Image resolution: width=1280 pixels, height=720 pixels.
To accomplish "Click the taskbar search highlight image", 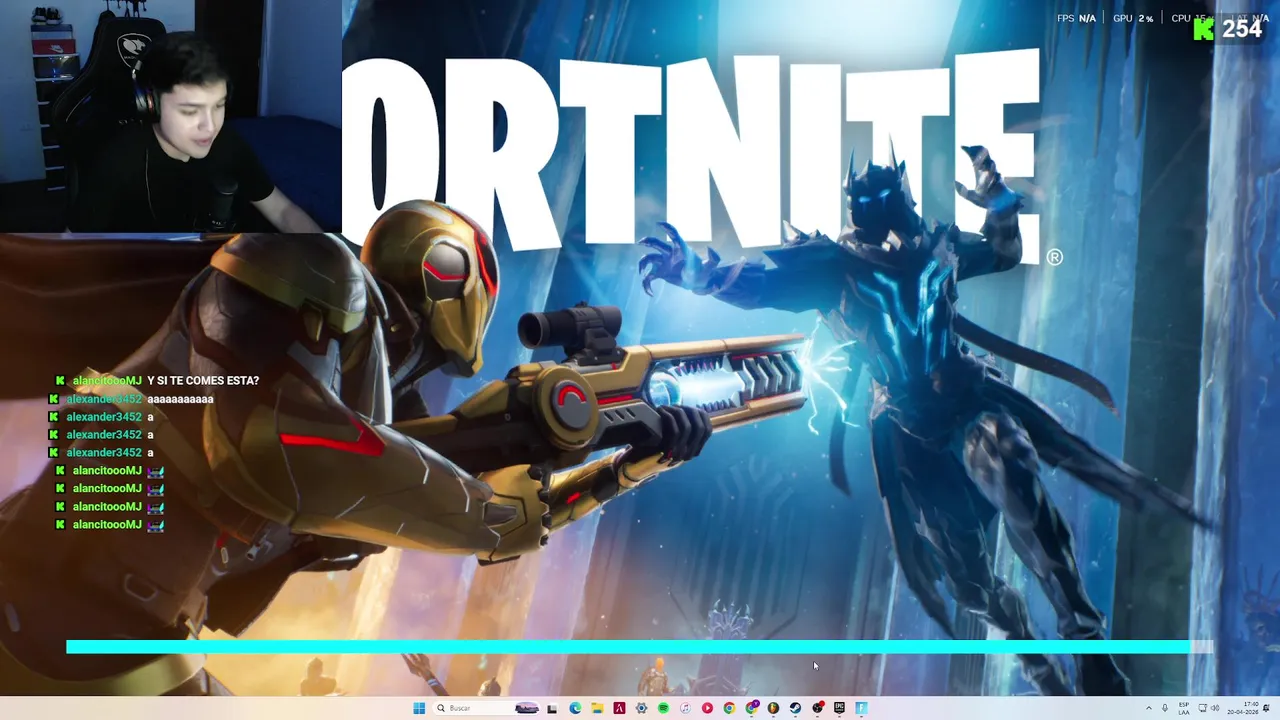I will (x=527, y=708).
